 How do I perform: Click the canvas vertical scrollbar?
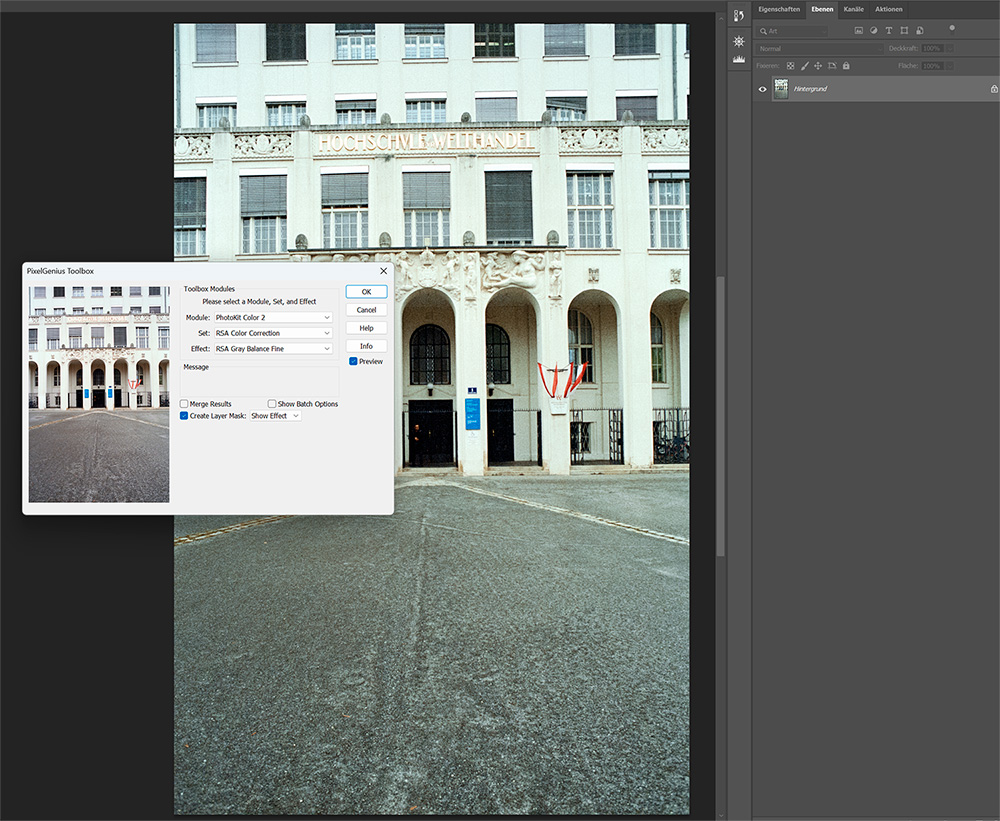[x=721, y=416]
